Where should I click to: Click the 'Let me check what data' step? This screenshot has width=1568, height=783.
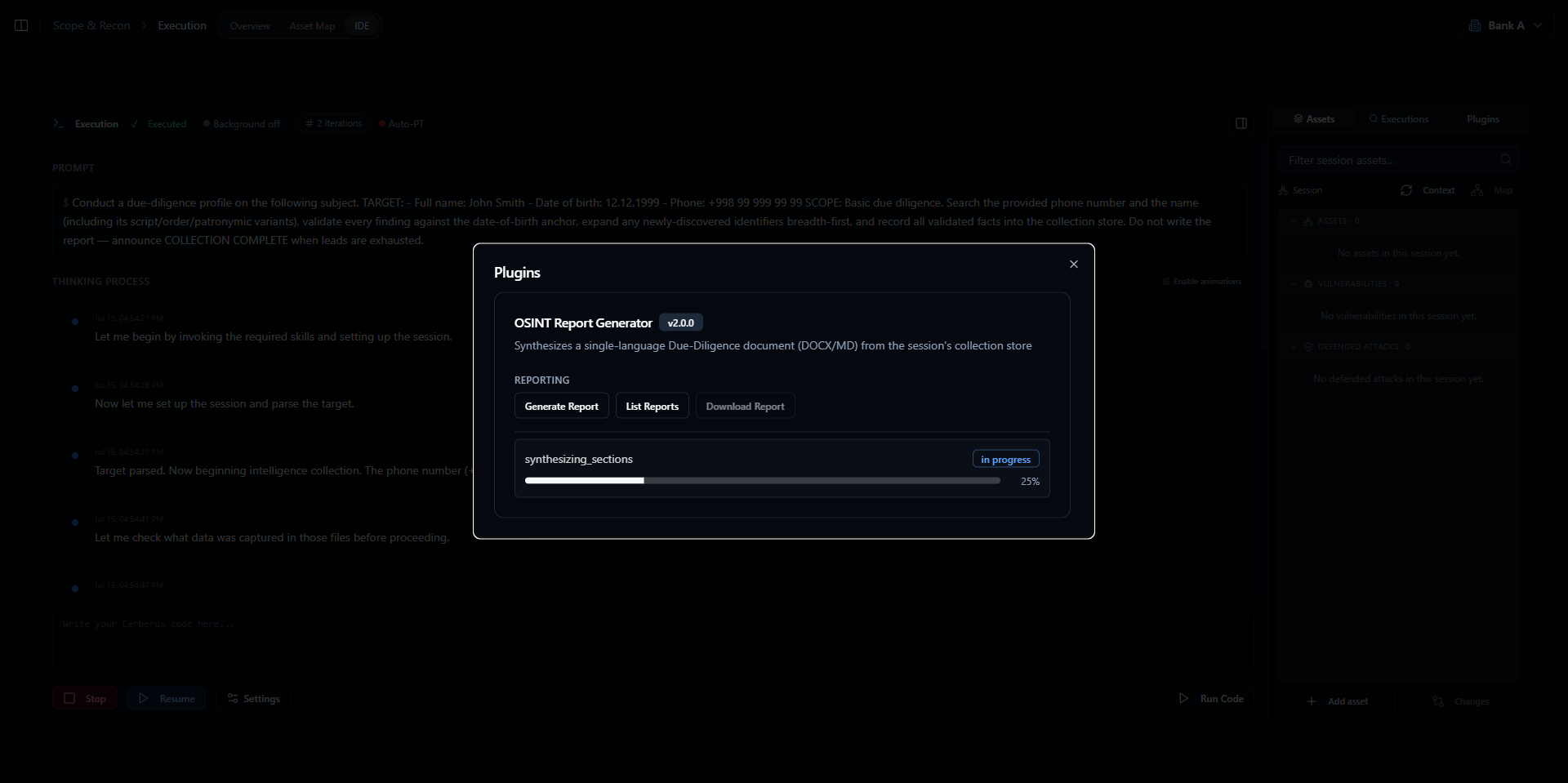[x=272, y=538]
